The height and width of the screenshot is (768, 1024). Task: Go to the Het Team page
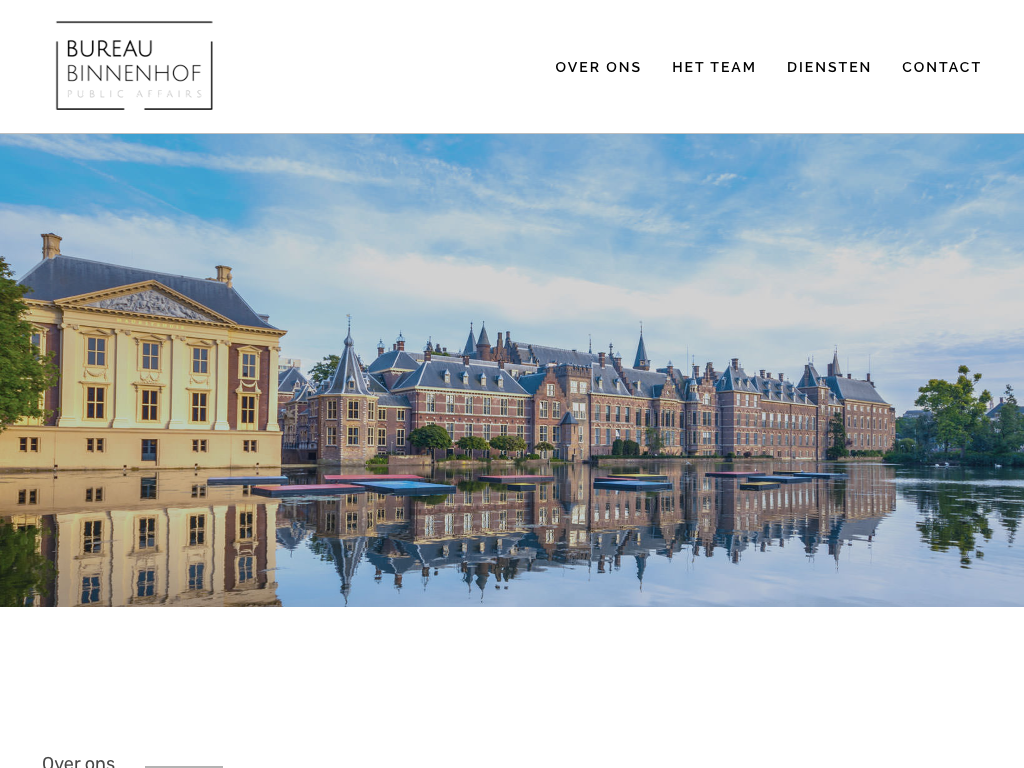(x=714, y=67)
